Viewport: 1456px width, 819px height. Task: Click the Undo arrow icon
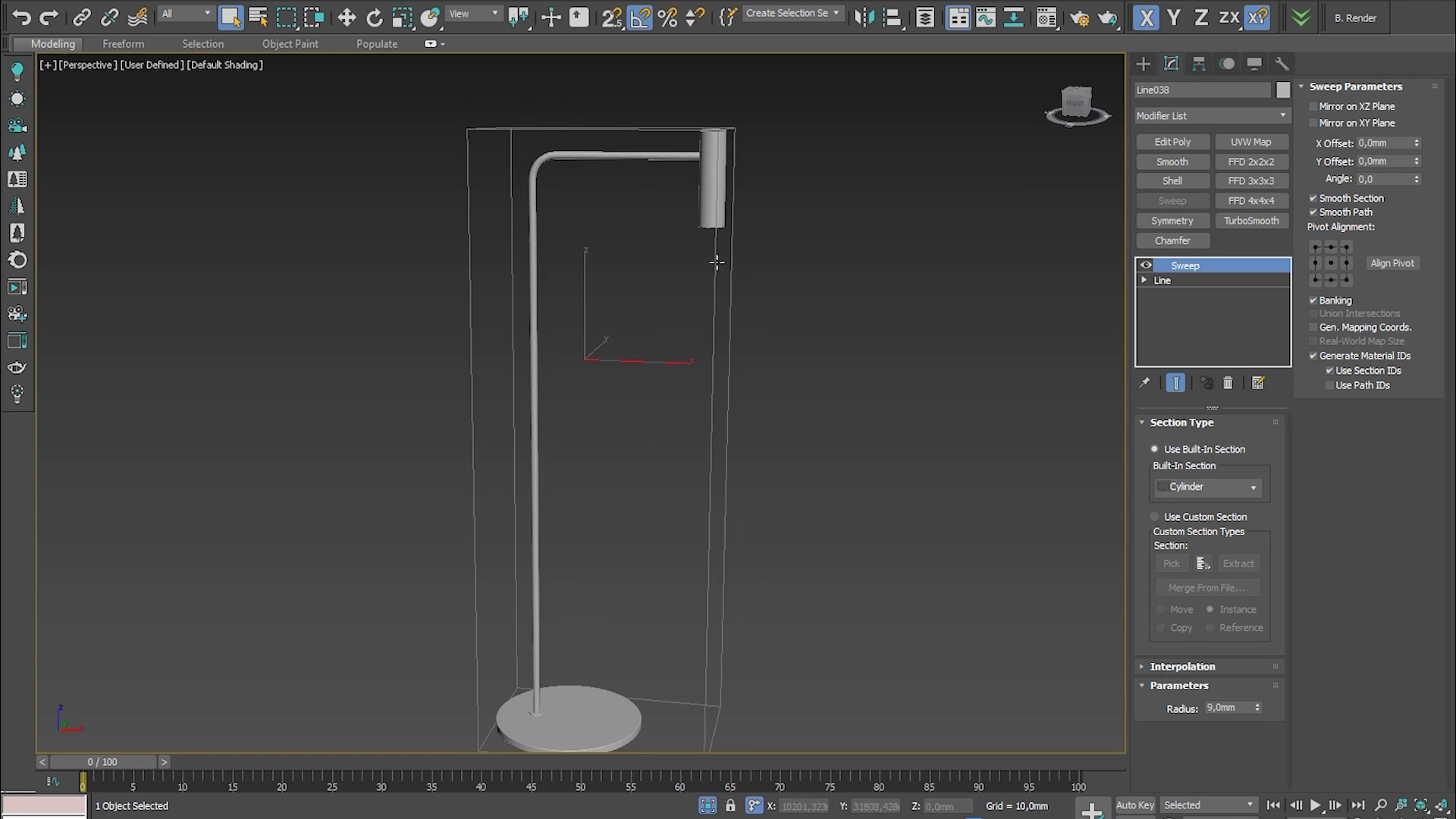coord(21,17)
